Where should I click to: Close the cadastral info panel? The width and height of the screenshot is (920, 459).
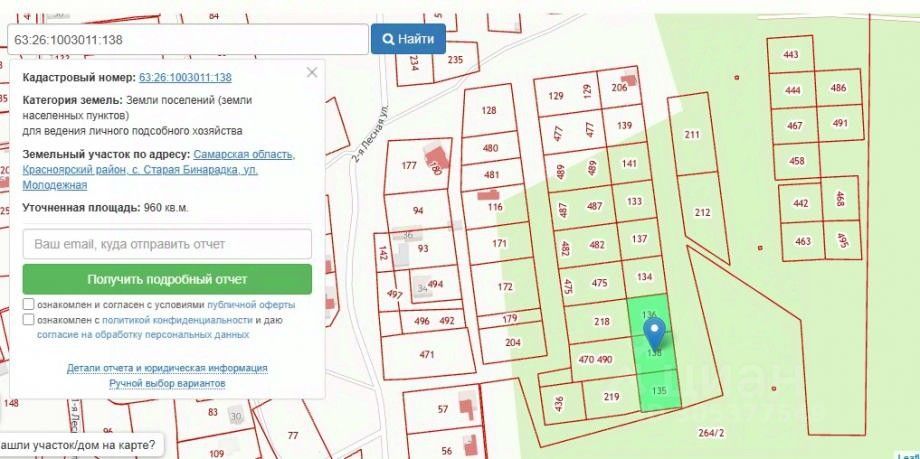click(x=312, y=72)
